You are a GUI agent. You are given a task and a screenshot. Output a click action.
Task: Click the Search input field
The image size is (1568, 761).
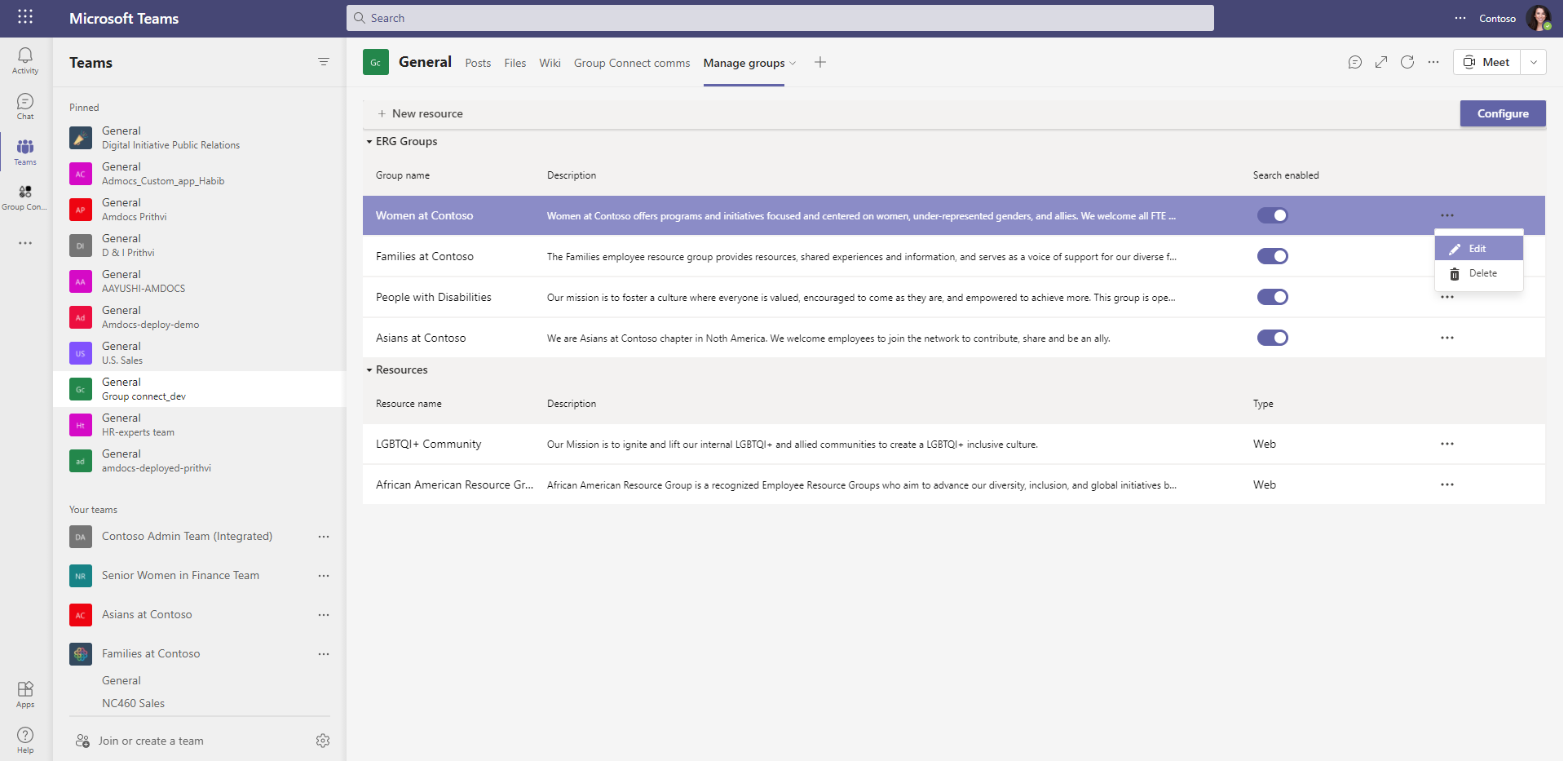coord(780,18)
